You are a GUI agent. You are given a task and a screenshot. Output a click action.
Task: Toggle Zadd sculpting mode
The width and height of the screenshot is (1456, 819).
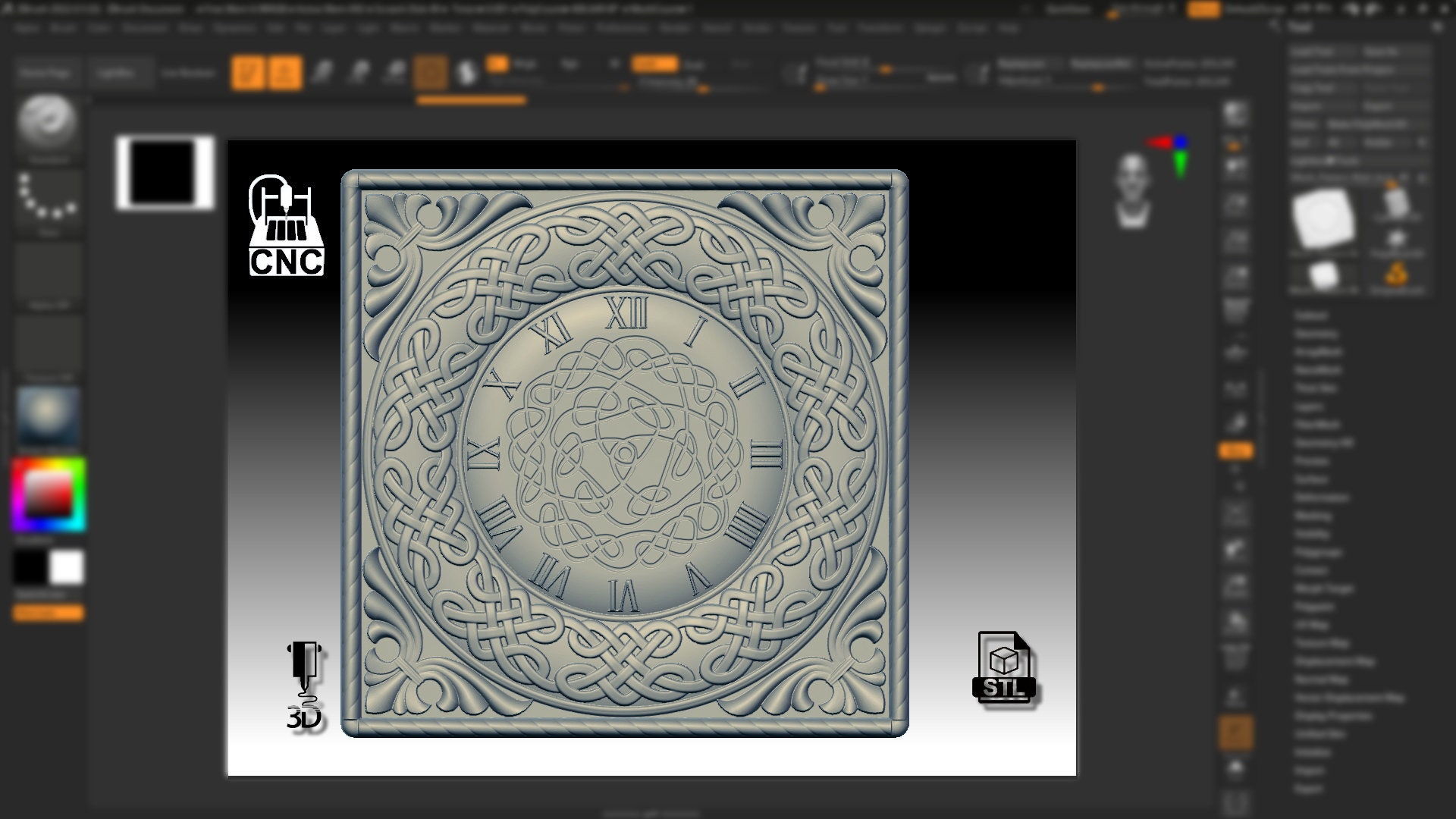point(655,64)
